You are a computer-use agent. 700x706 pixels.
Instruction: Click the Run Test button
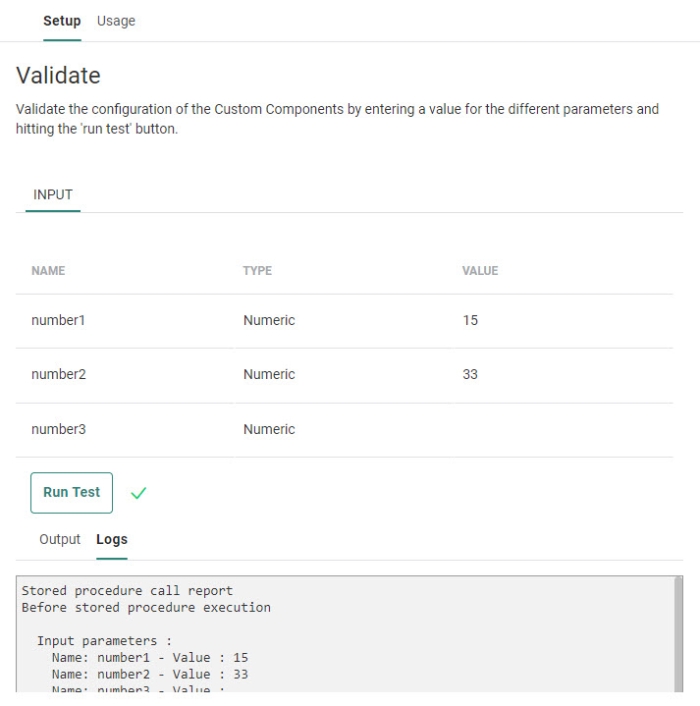coord(72,492)
